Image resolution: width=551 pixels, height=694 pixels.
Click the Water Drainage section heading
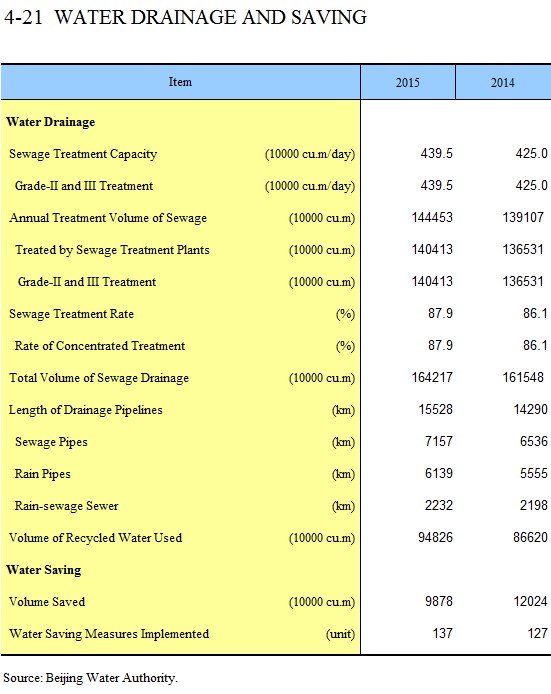[x=50, y=122]
